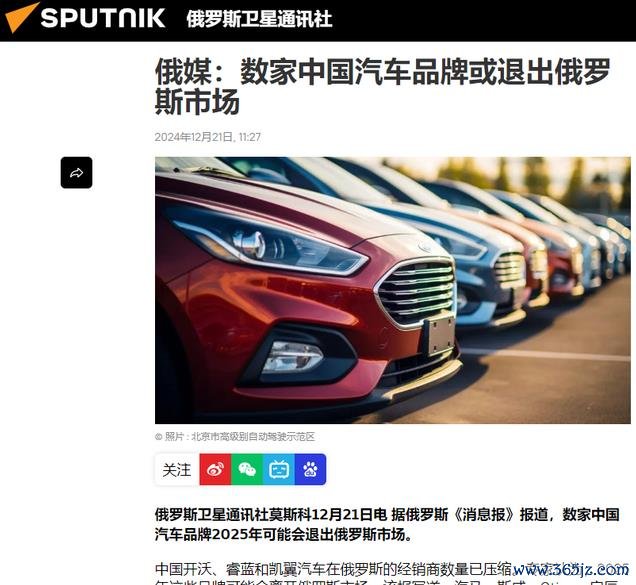The image size is (636, 585).
Task: Open the parked cars article photo
Action: click(393, 290)
